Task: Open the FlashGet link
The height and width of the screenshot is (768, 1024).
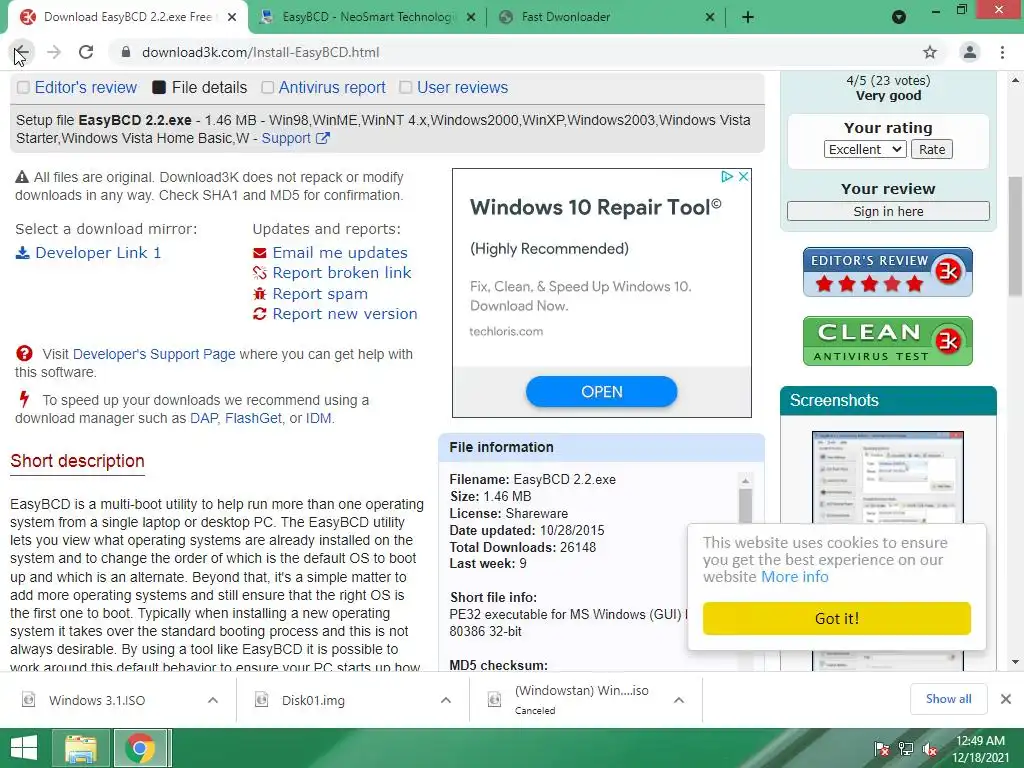Action: (x=253, y=418)
